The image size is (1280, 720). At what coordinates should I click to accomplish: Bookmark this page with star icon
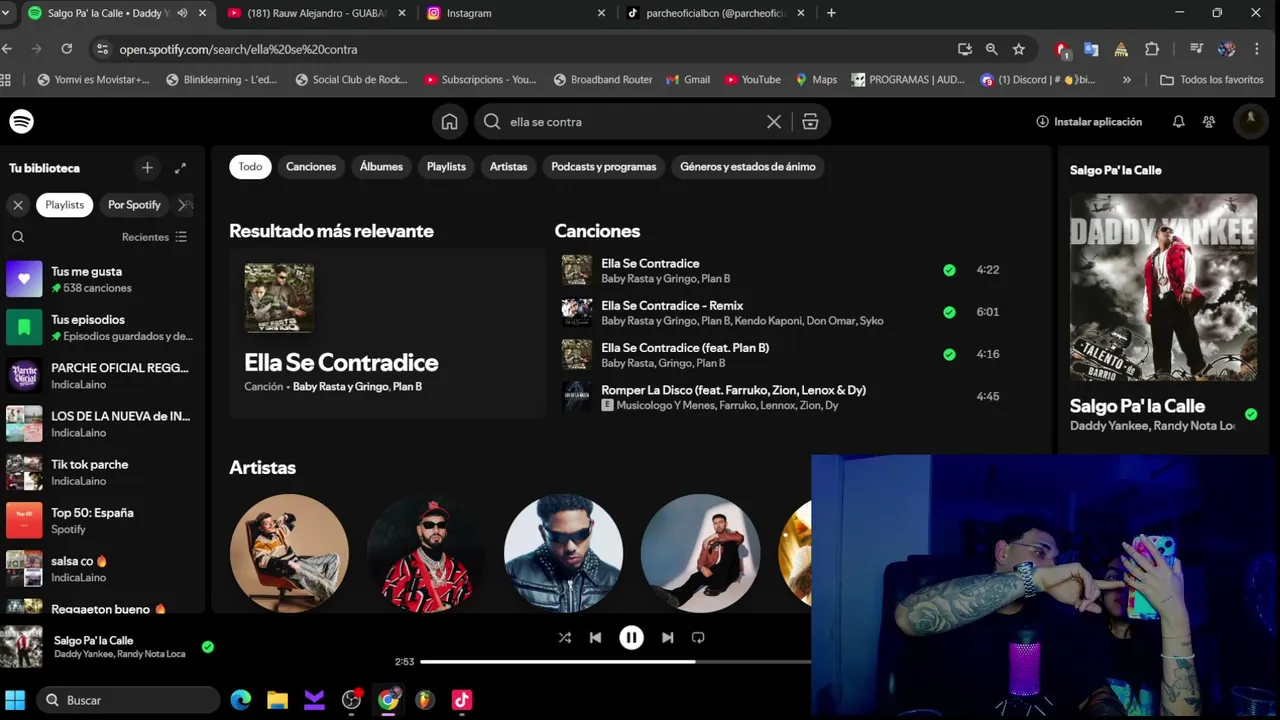1018,49
